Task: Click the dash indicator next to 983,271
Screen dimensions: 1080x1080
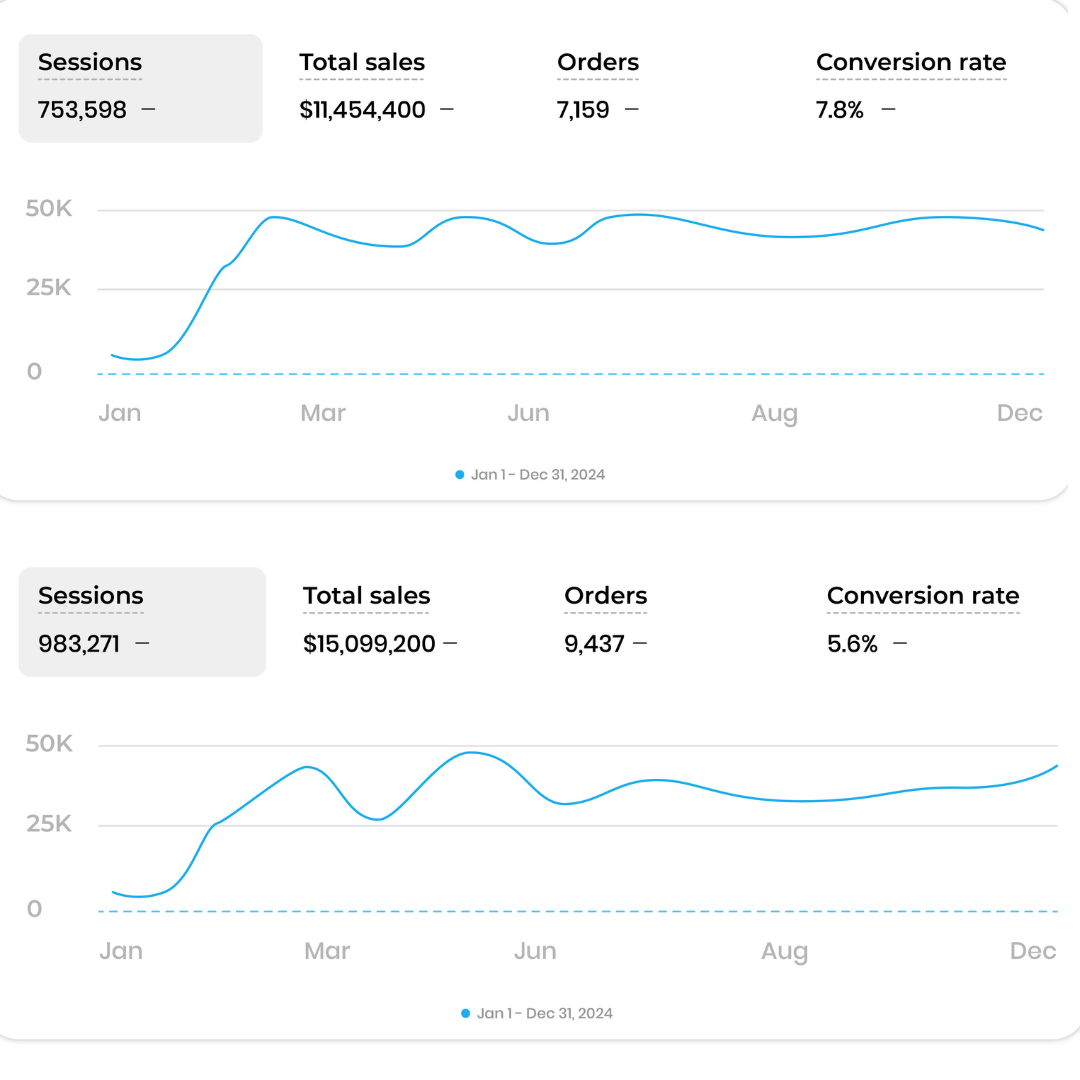Action: click(x=142, y=643)
